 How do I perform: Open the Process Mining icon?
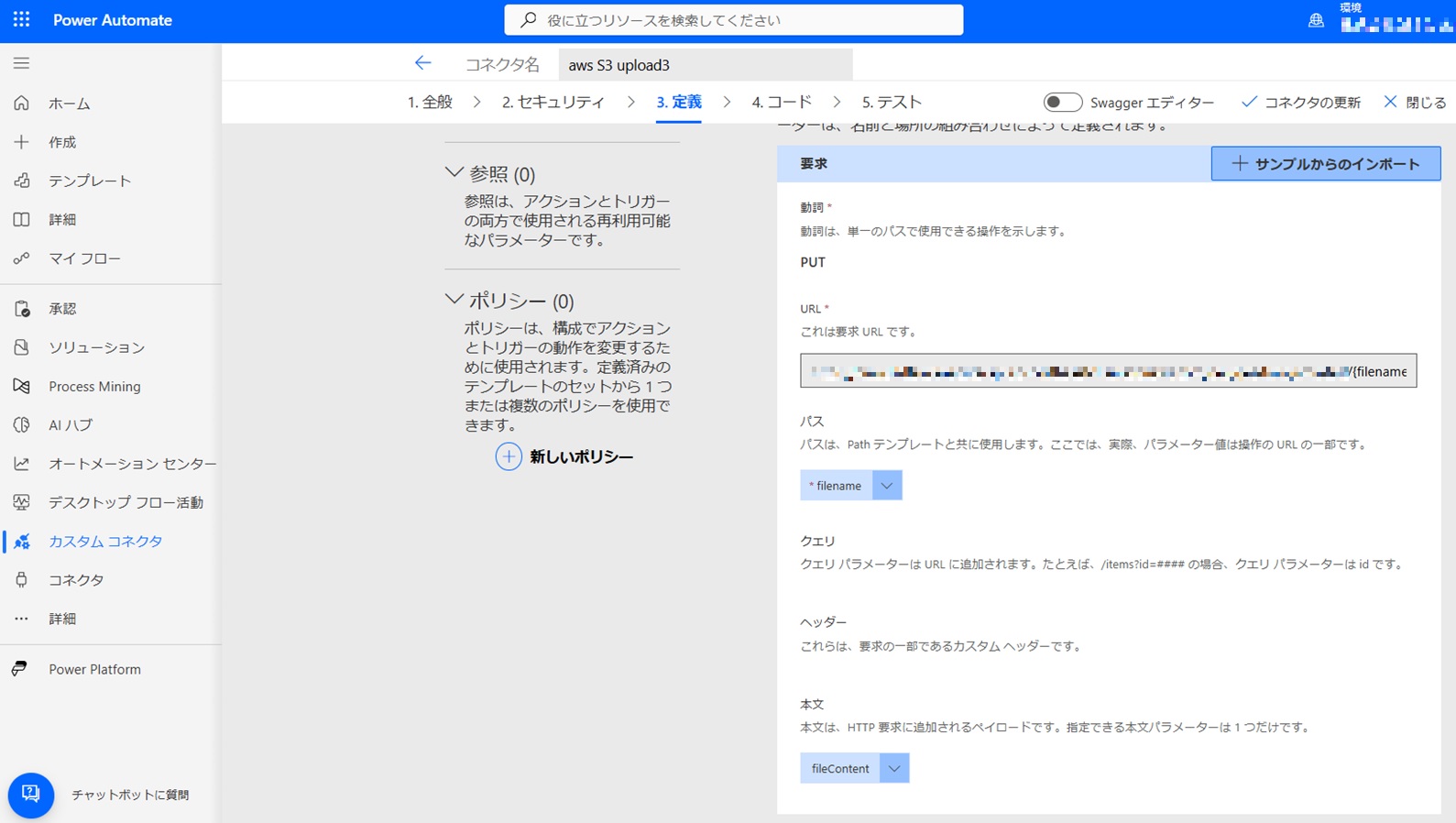coord(21,386)
